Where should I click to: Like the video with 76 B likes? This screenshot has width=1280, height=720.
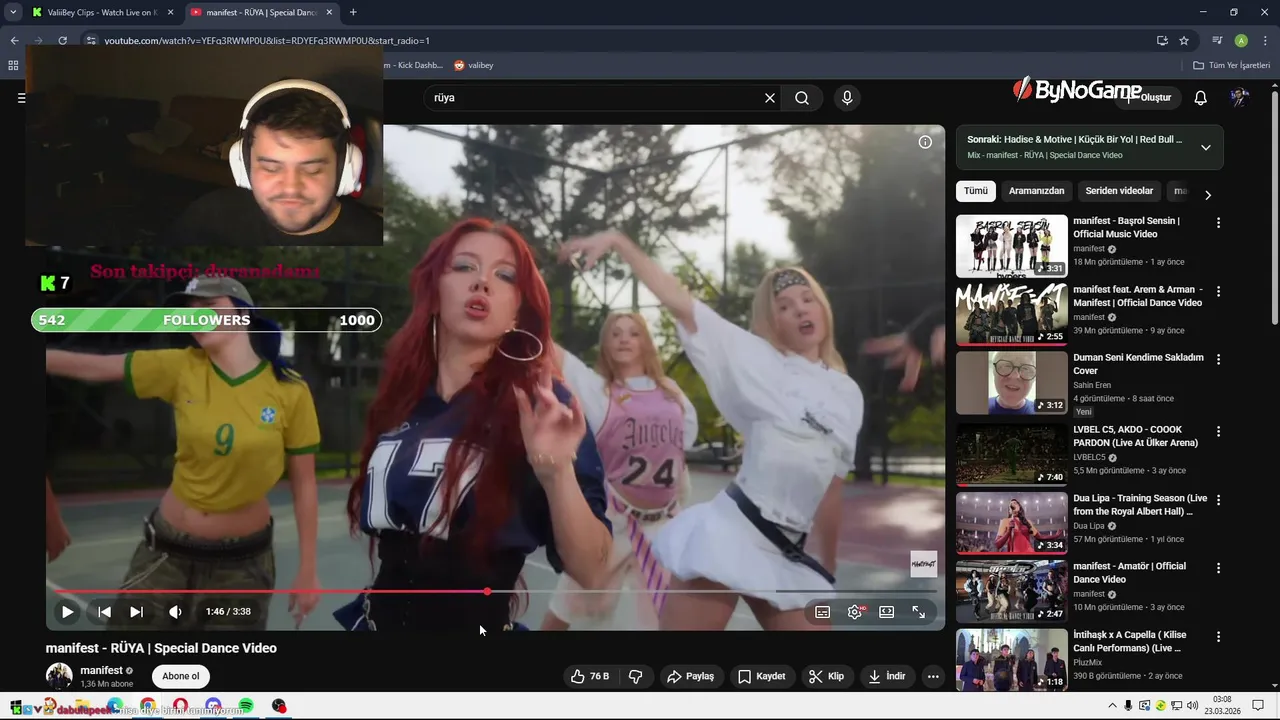pyautogui.click(x=589, y=676)
